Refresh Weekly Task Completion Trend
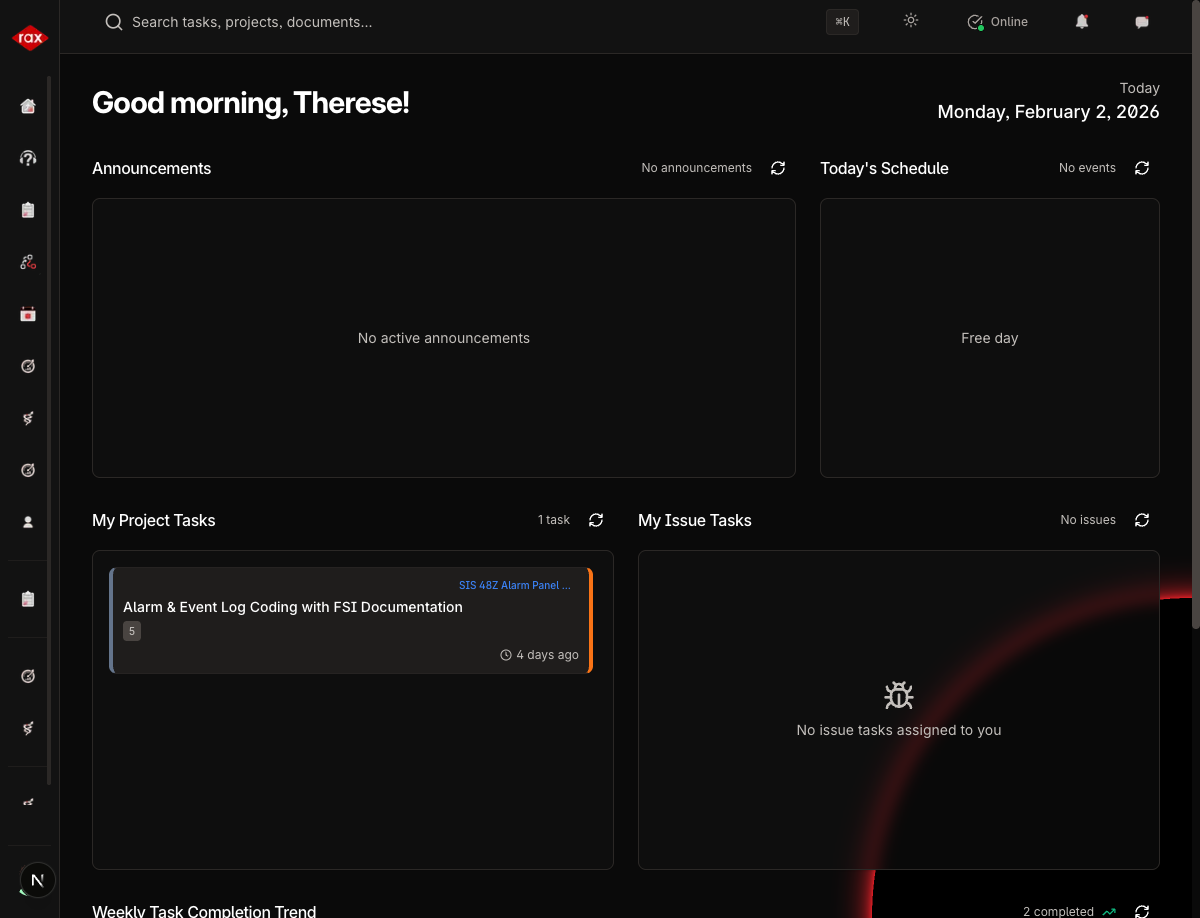The width and height of the screenshot is (1200, 918). [x=1142, y=911]
